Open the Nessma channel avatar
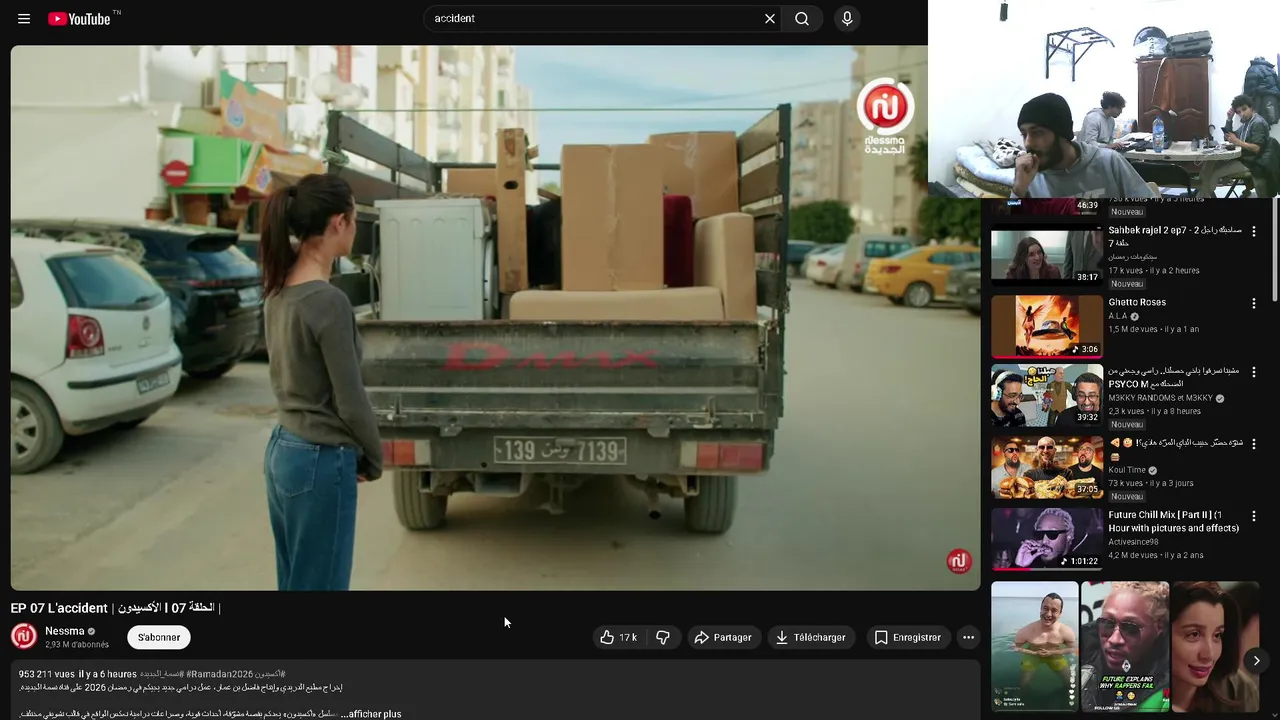Screen dimensions: 1280x720 [x=24, y=636]
